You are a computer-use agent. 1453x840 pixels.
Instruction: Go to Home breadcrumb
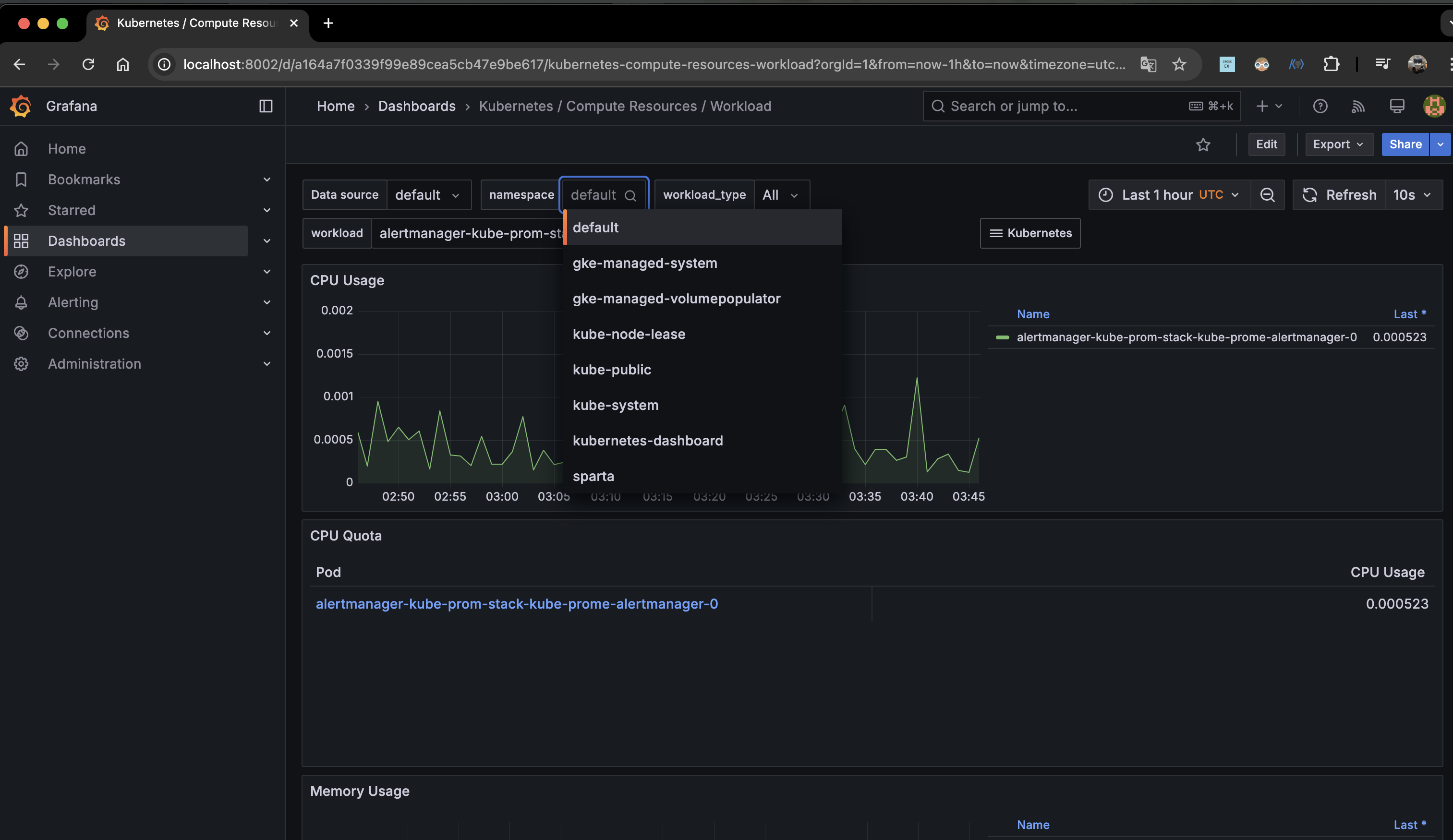336,106
